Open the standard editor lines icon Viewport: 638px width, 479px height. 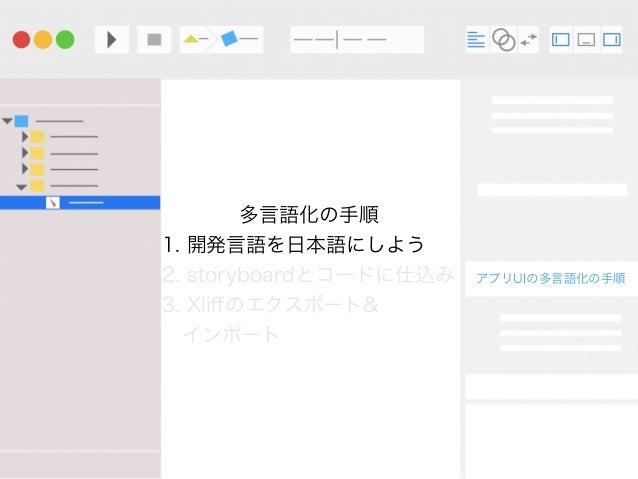click(476, 40)
